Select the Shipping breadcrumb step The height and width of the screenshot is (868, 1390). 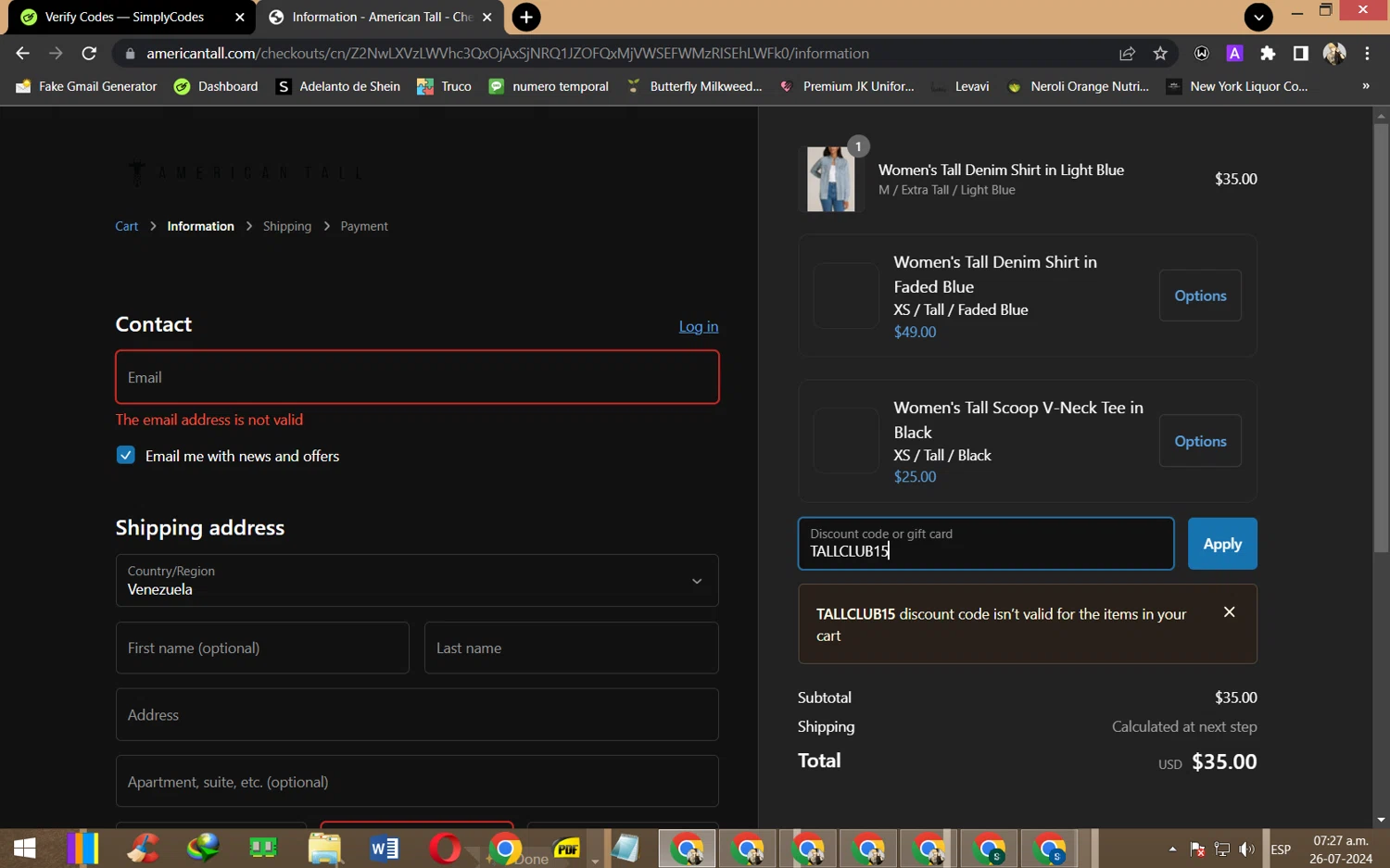click(287, 227)
